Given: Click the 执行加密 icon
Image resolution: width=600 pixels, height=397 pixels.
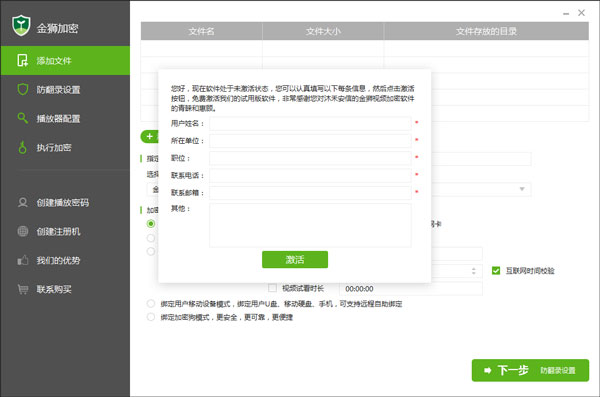Looking at the screenshot, I should pyautogui.click(x=23, y=147).
